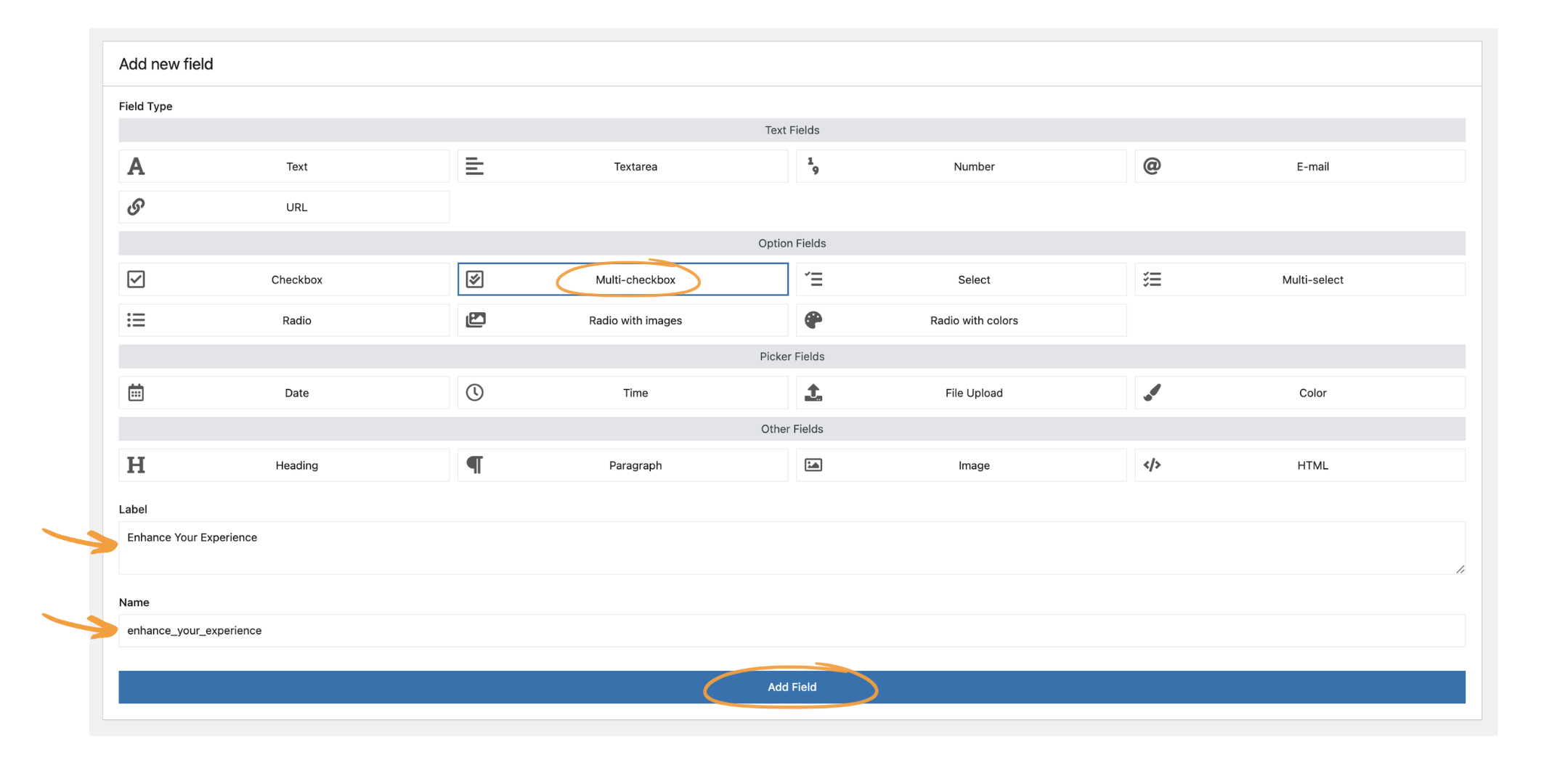Select the Image field icon
Screen dimensions: 1544x784
813,465
